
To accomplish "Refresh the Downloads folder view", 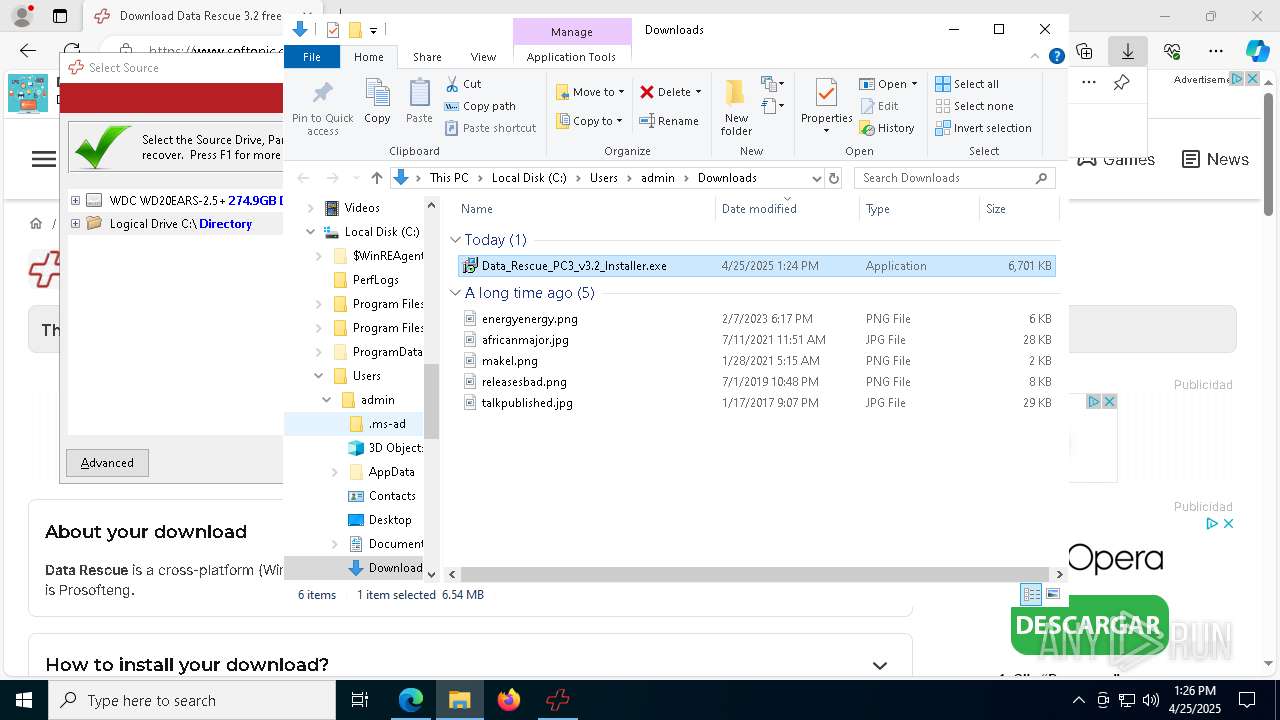I will [x=834, y=178].
